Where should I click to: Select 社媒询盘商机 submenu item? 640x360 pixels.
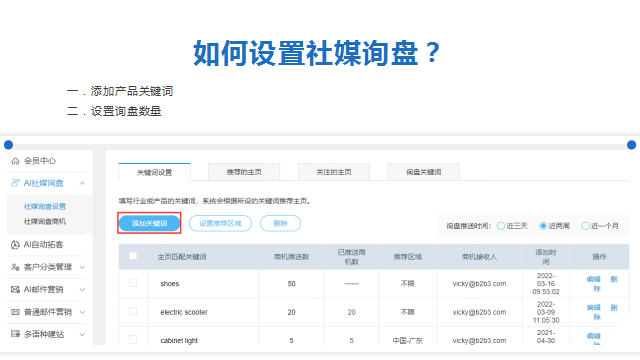coord(45,222)
